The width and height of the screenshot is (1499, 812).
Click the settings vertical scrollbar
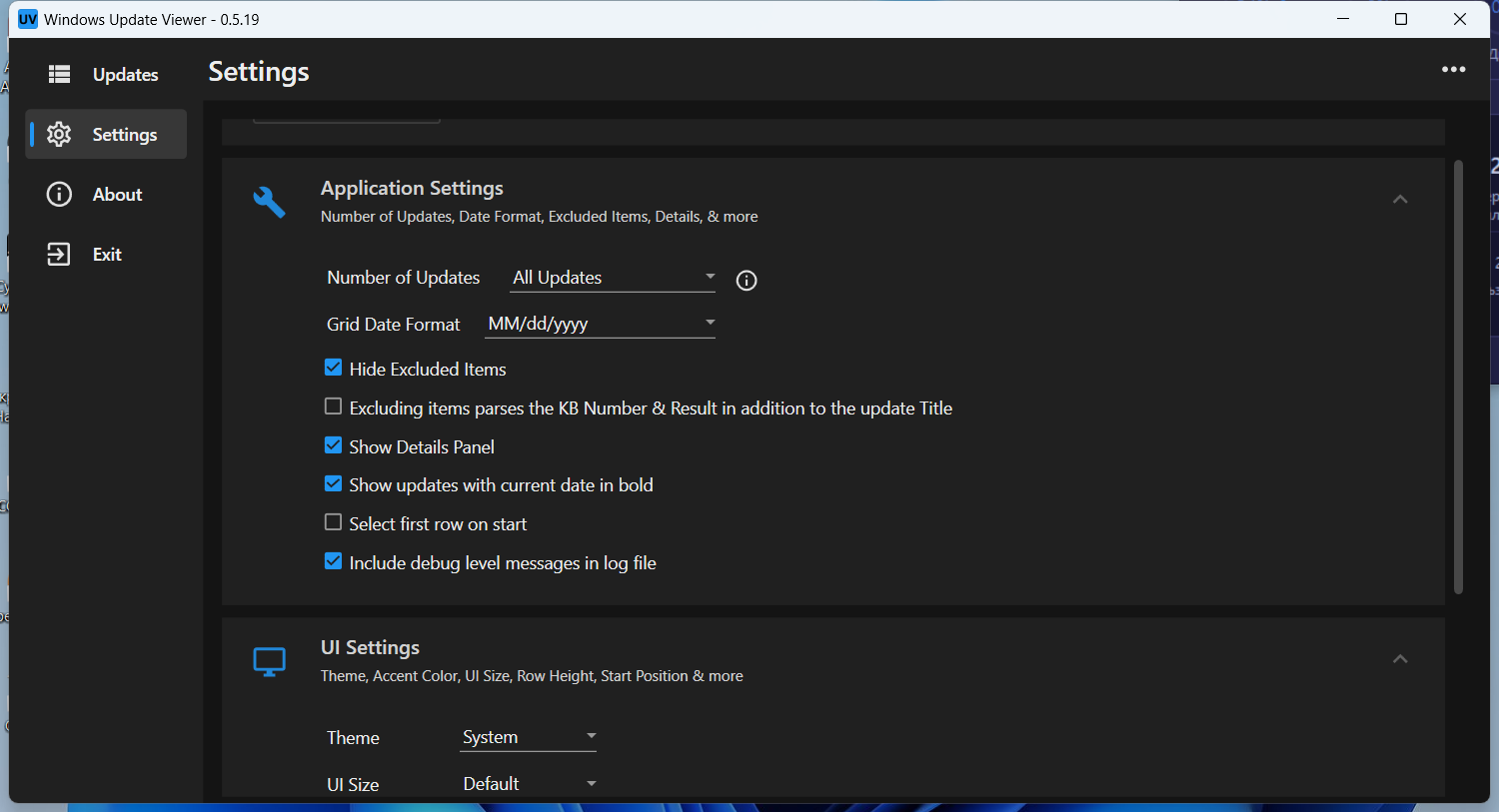[x=1458, y=377]
